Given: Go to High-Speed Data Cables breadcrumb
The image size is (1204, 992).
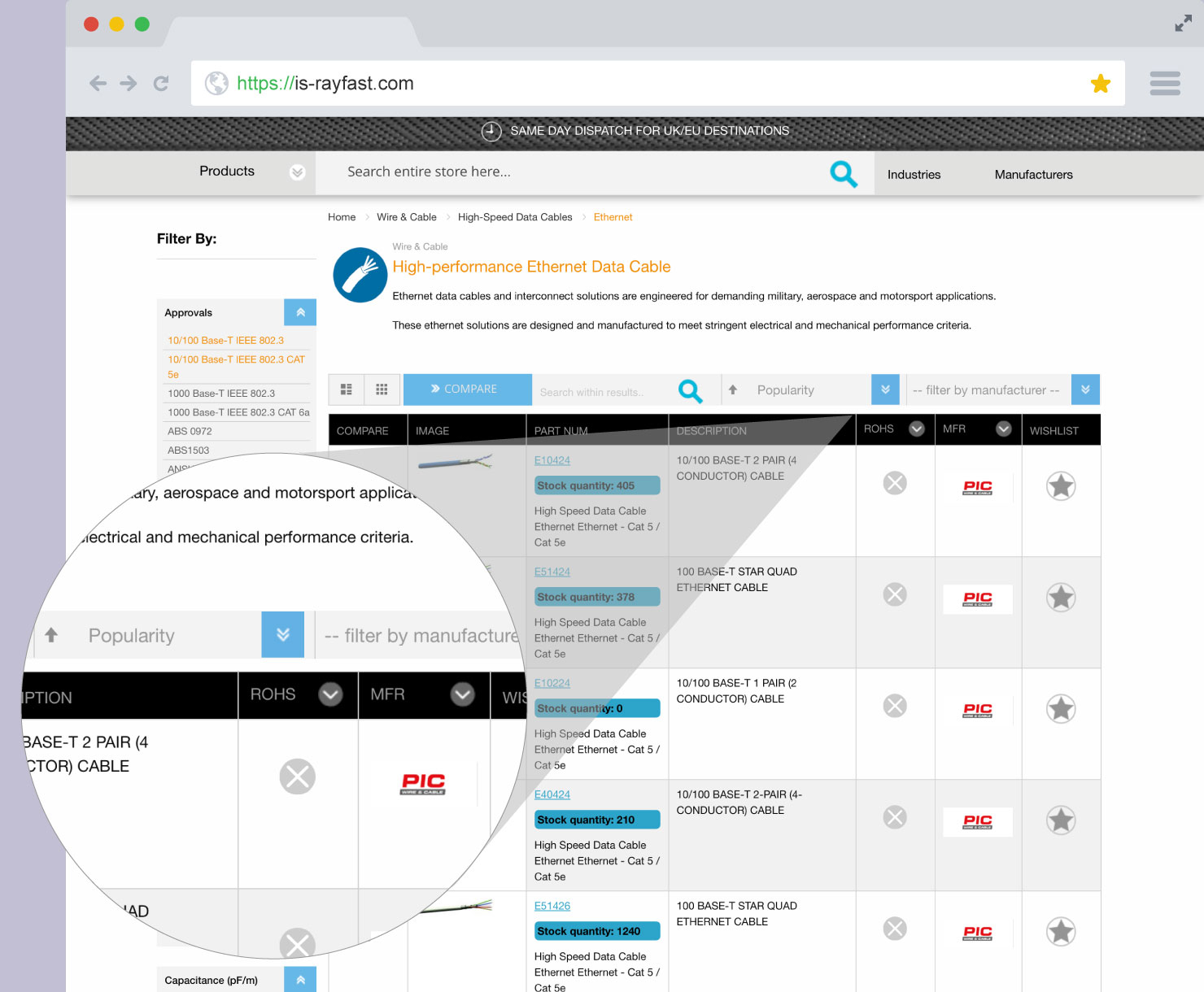Looking at the screenshot, I should coord(515,217).
